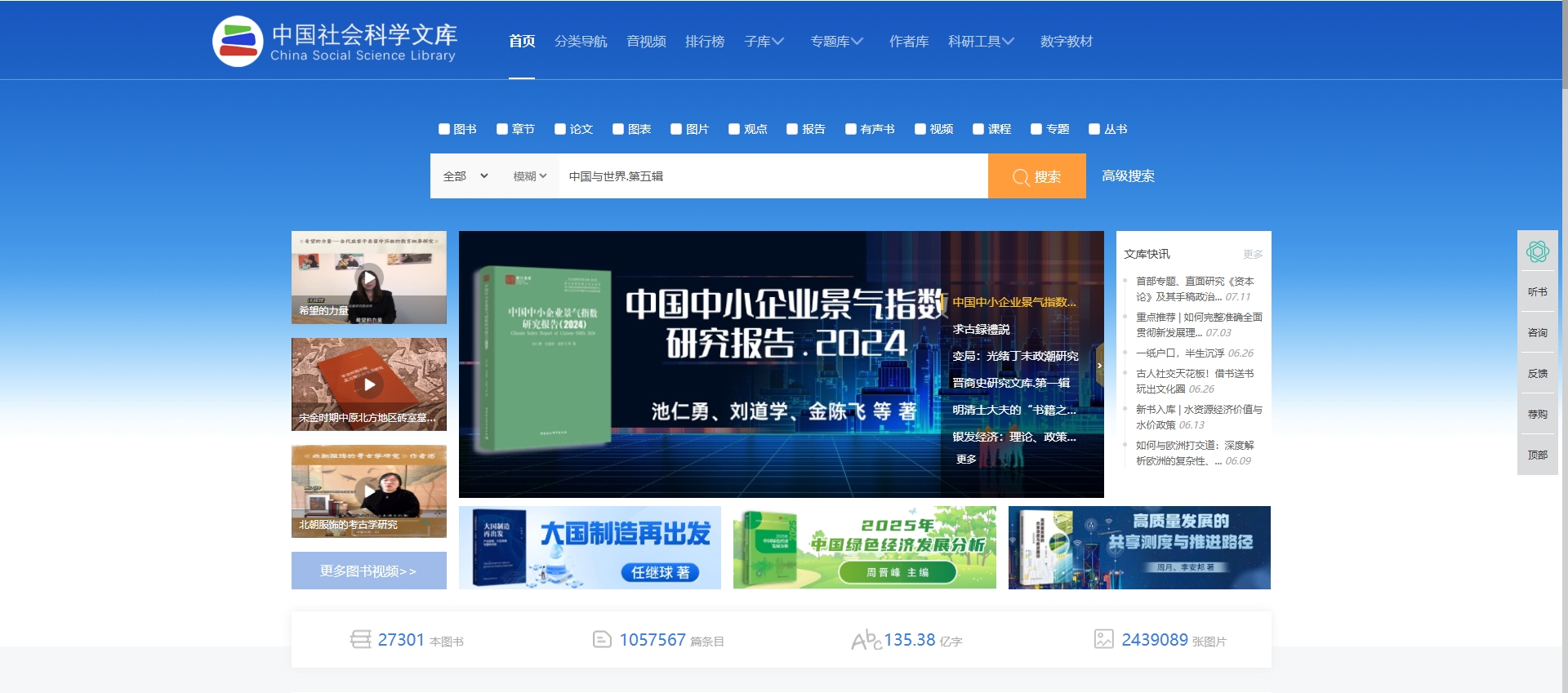Click the book count icon beside 27301

360,639
